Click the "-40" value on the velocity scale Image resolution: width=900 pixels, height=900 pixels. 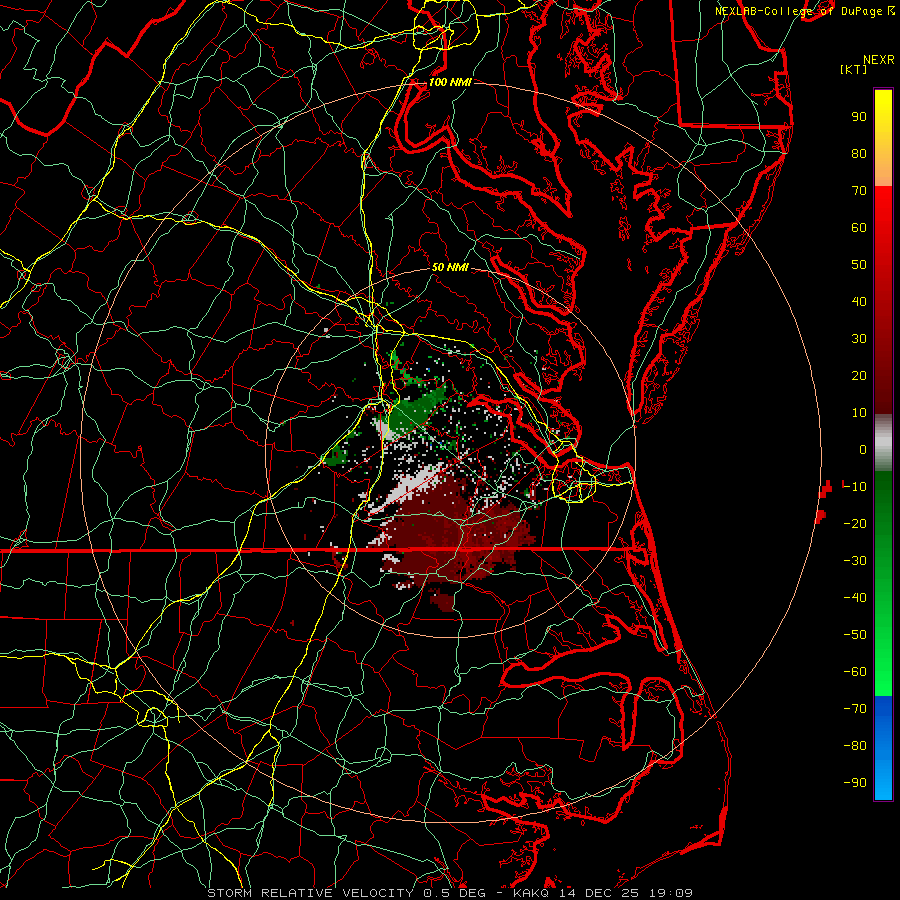pyautogui.click(x=855, y=598)
